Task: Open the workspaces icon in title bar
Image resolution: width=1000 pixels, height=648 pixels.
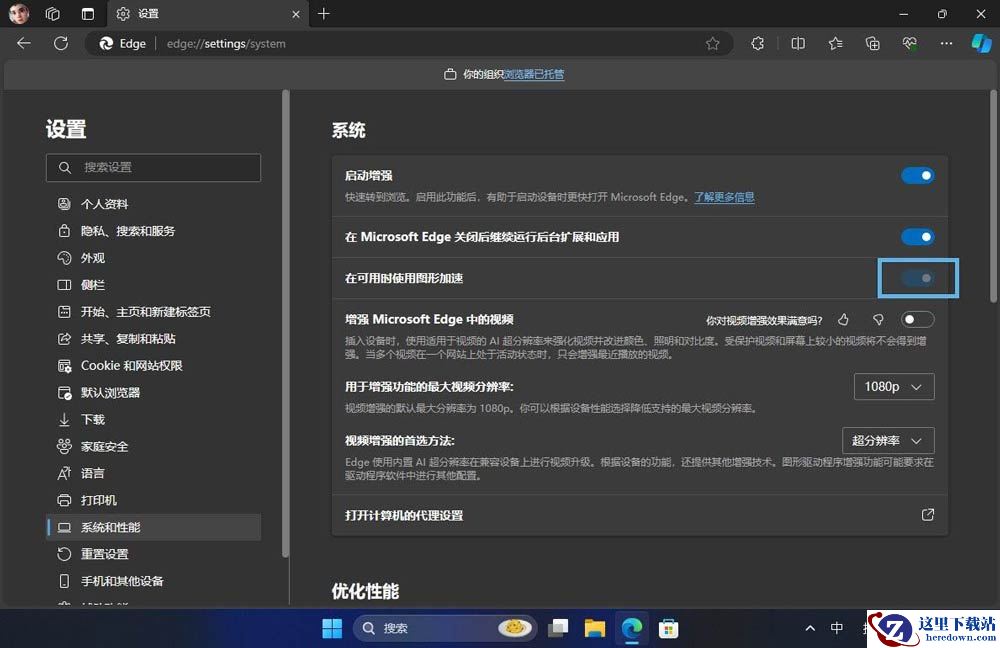Action: [x=53, y=13]
